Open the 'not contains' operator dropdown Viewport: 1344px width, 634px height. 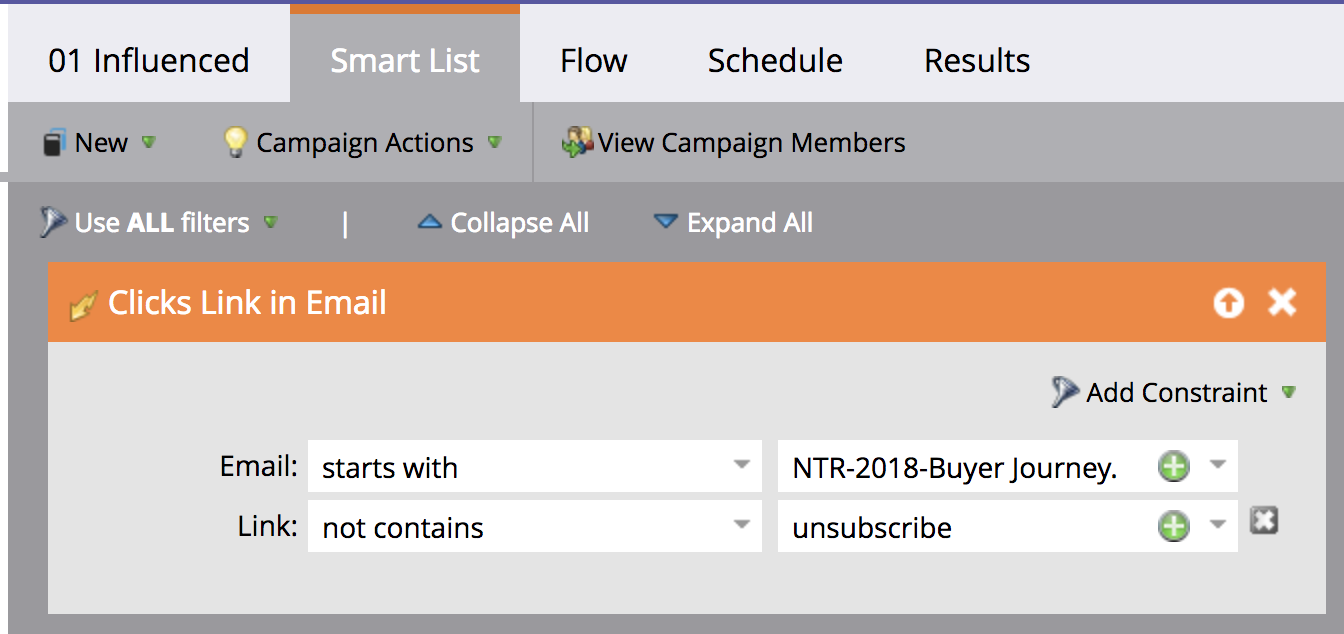pos(740,527)
